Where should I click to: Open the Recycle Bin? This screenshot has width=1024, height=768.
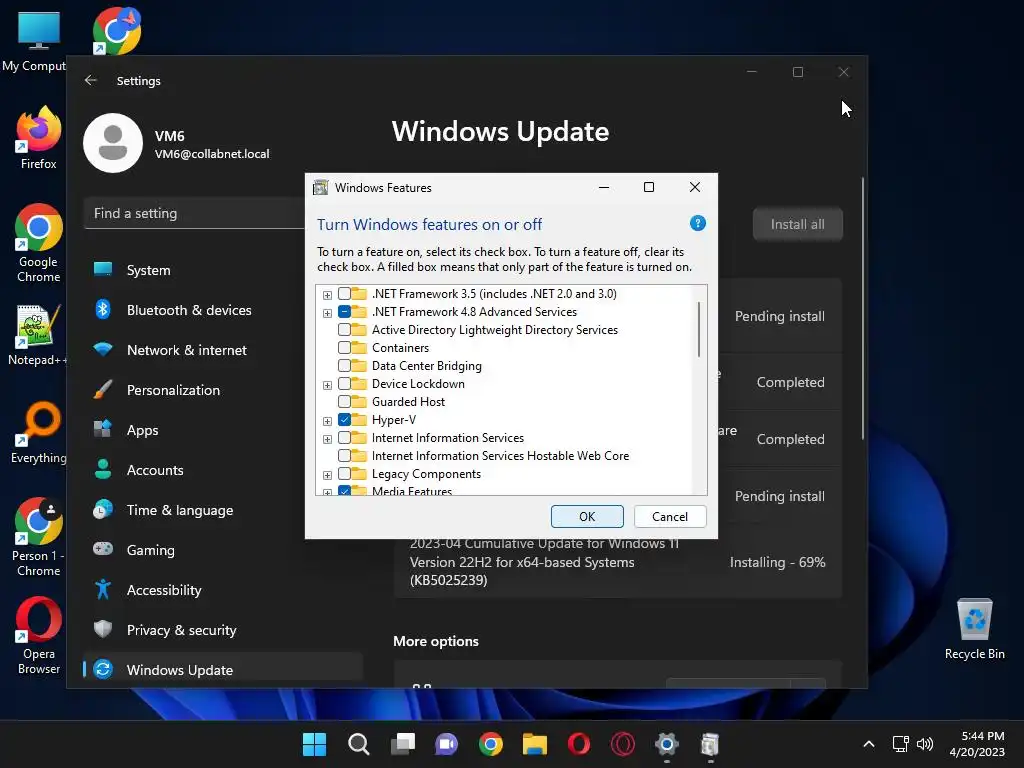coord(974,629)
